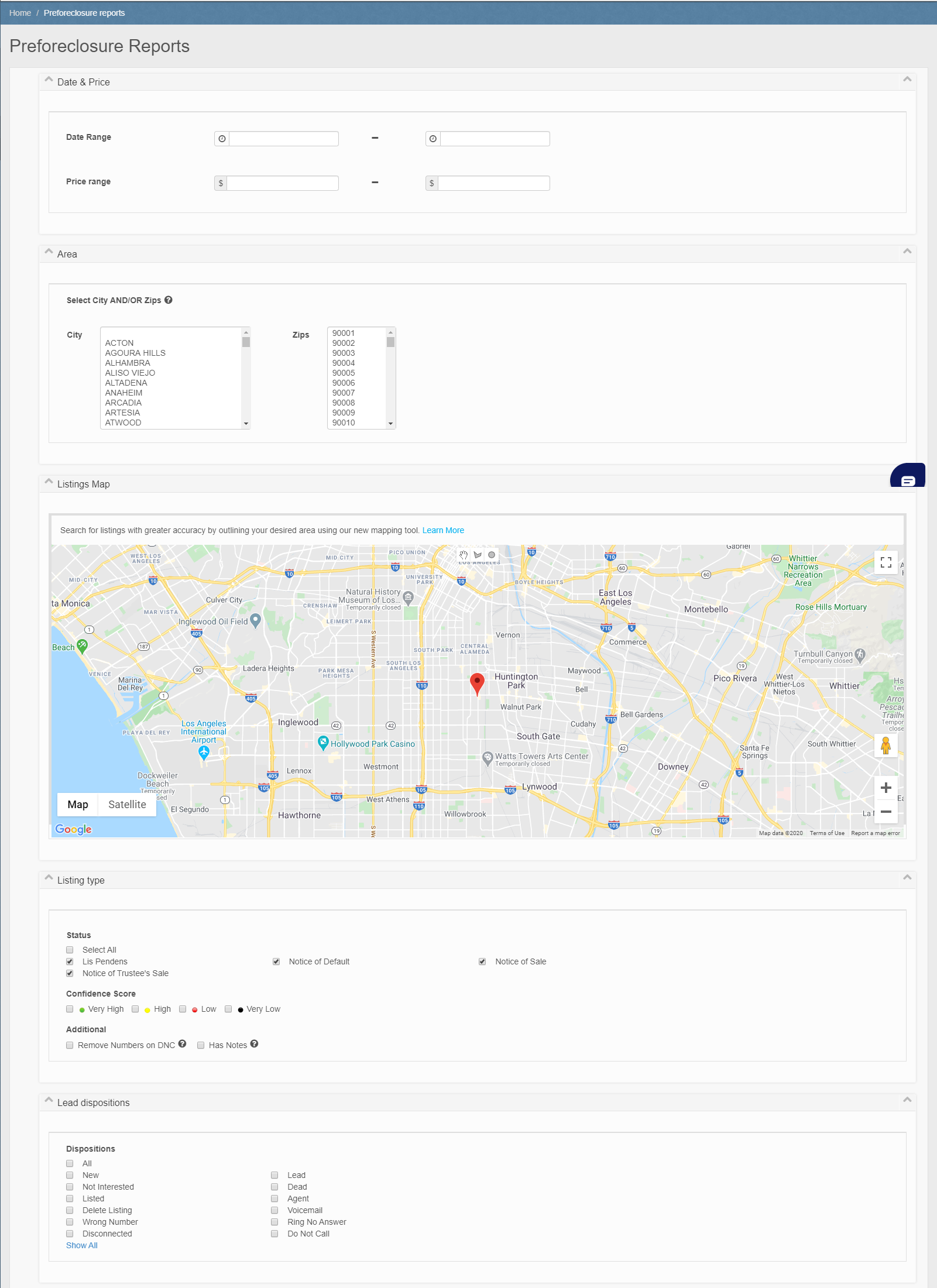Collapse the Lead dispositions panel
The width and height of the screenshot is (937, 1288).
(907, 1100)
